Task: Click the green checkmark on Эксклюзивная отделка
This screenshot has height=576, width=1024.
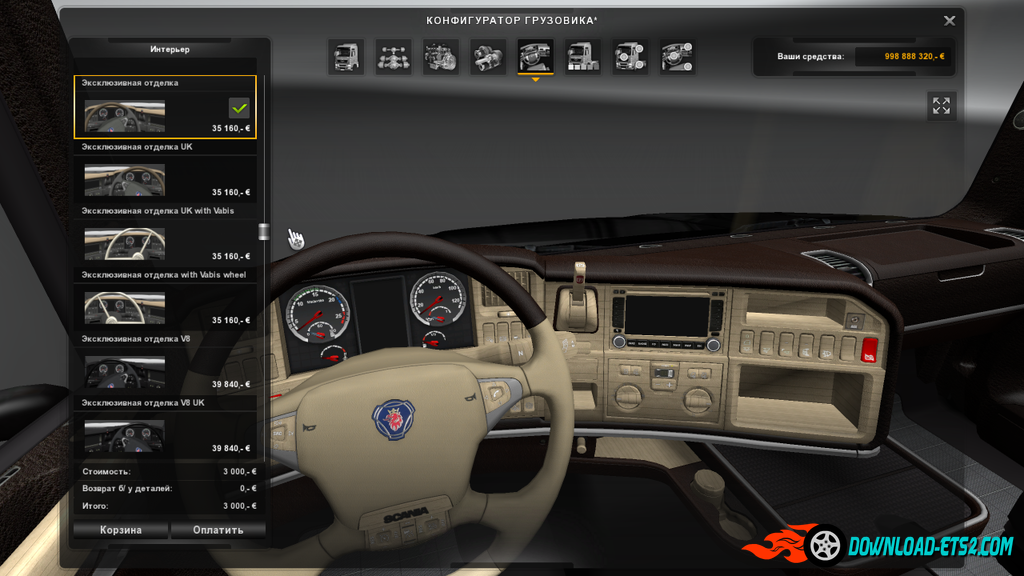Action: 240,108
